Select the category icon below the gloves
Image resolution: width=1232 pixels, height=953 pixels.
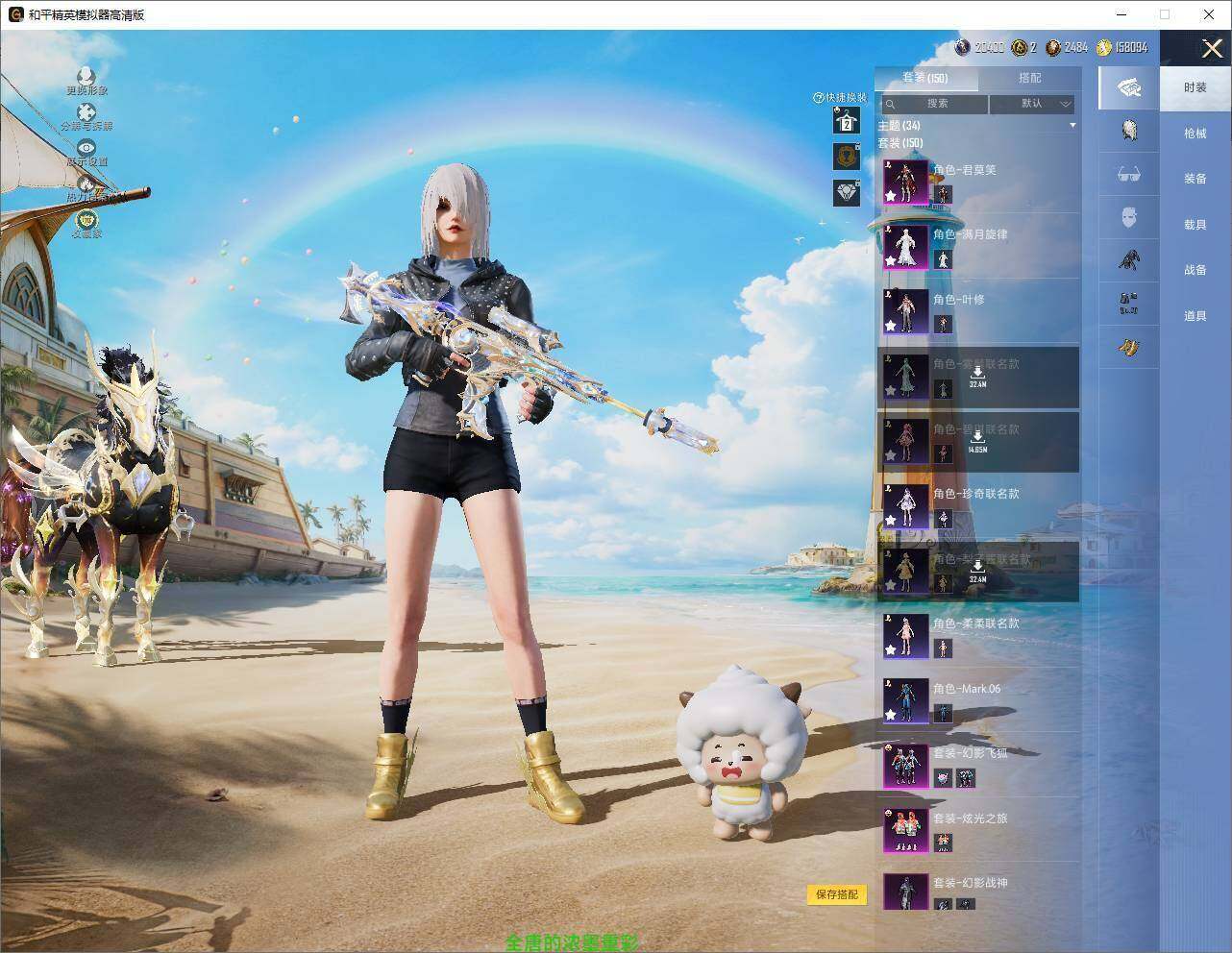[x=1129, y=303]
